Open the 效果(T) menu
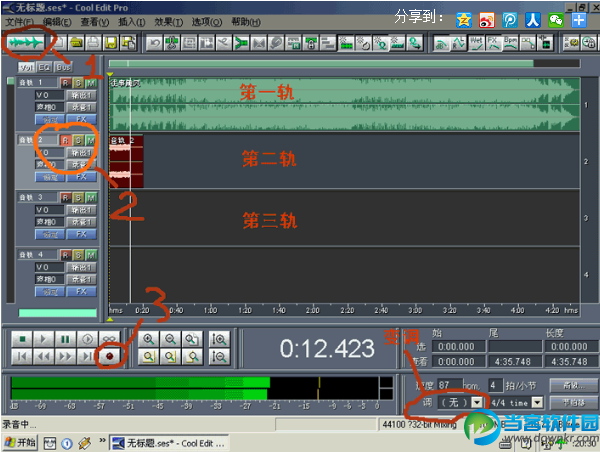Screen dimensions: 600x452 pyautogui.click(x=169, y=22)
